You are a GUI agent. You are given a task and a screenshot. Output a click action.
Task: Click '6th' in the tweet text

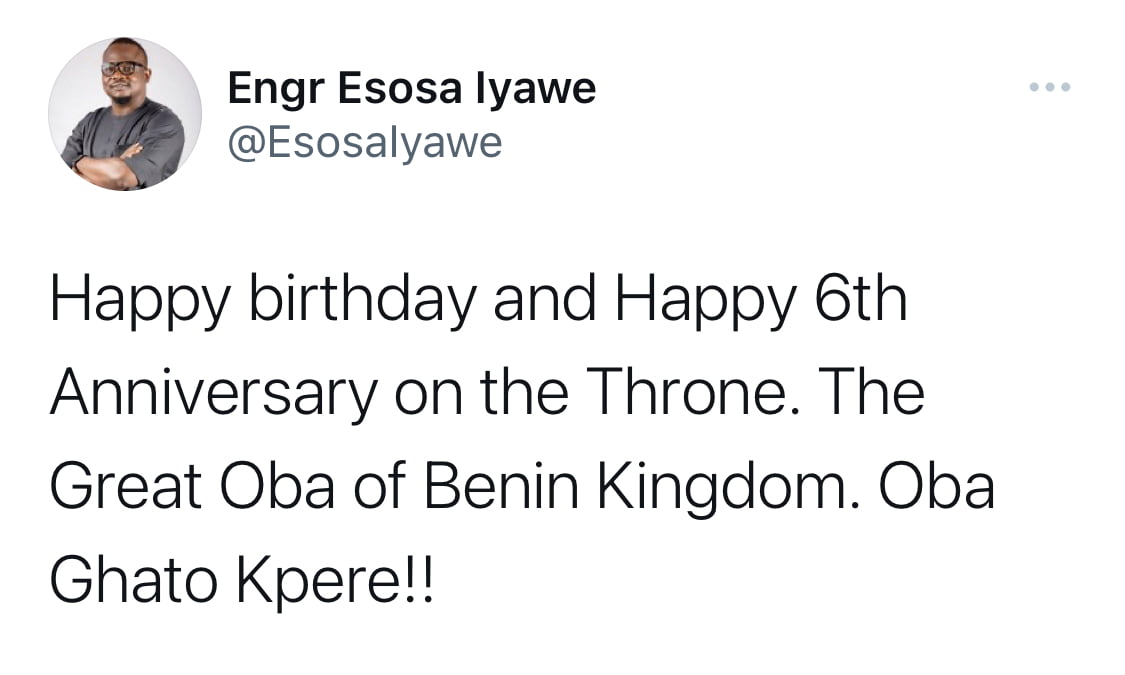861,298
